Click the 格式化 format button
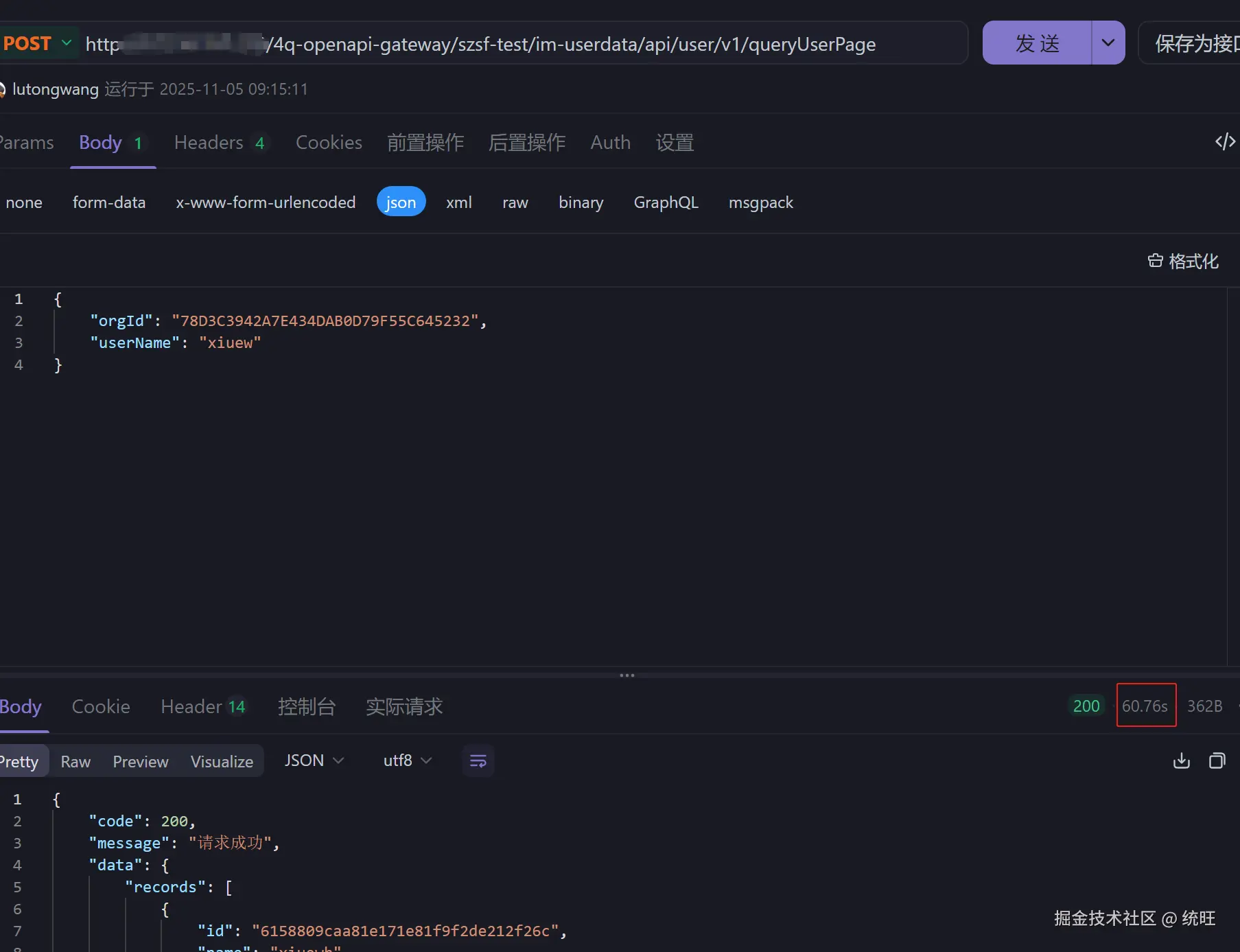Image resolution: width=1240 pixels, height=952 pixels. tap(1183, 261)
